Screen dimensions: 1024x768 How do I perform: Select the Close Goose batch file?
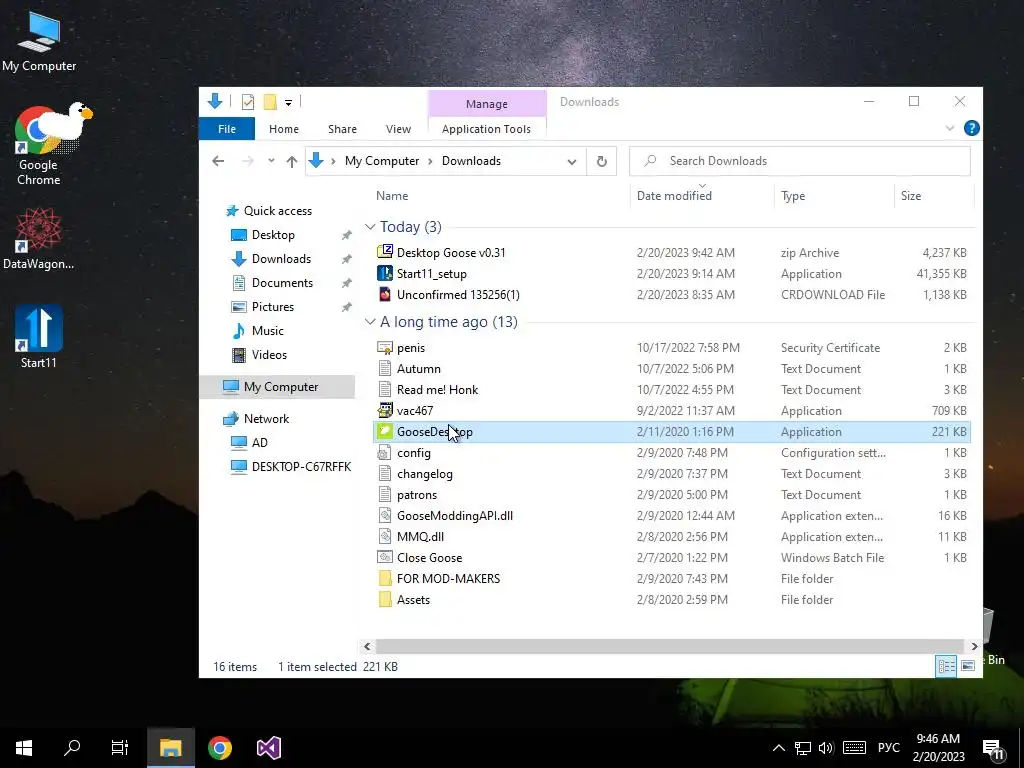pos(429,558)
